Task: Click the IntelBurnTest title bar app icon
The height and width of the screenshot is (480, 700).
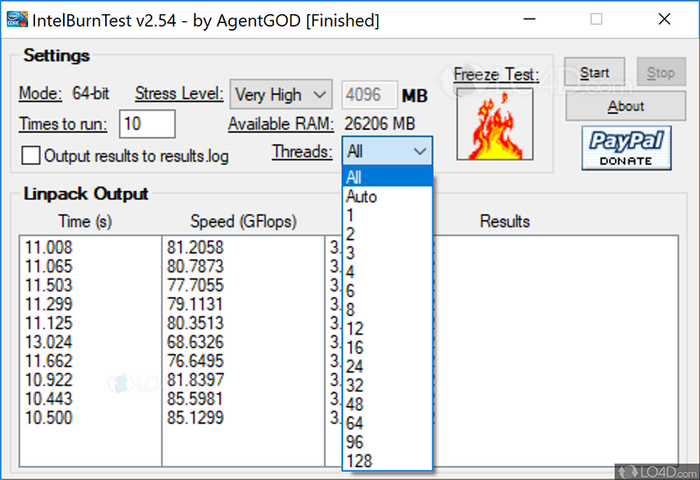Action: point(17,20)
